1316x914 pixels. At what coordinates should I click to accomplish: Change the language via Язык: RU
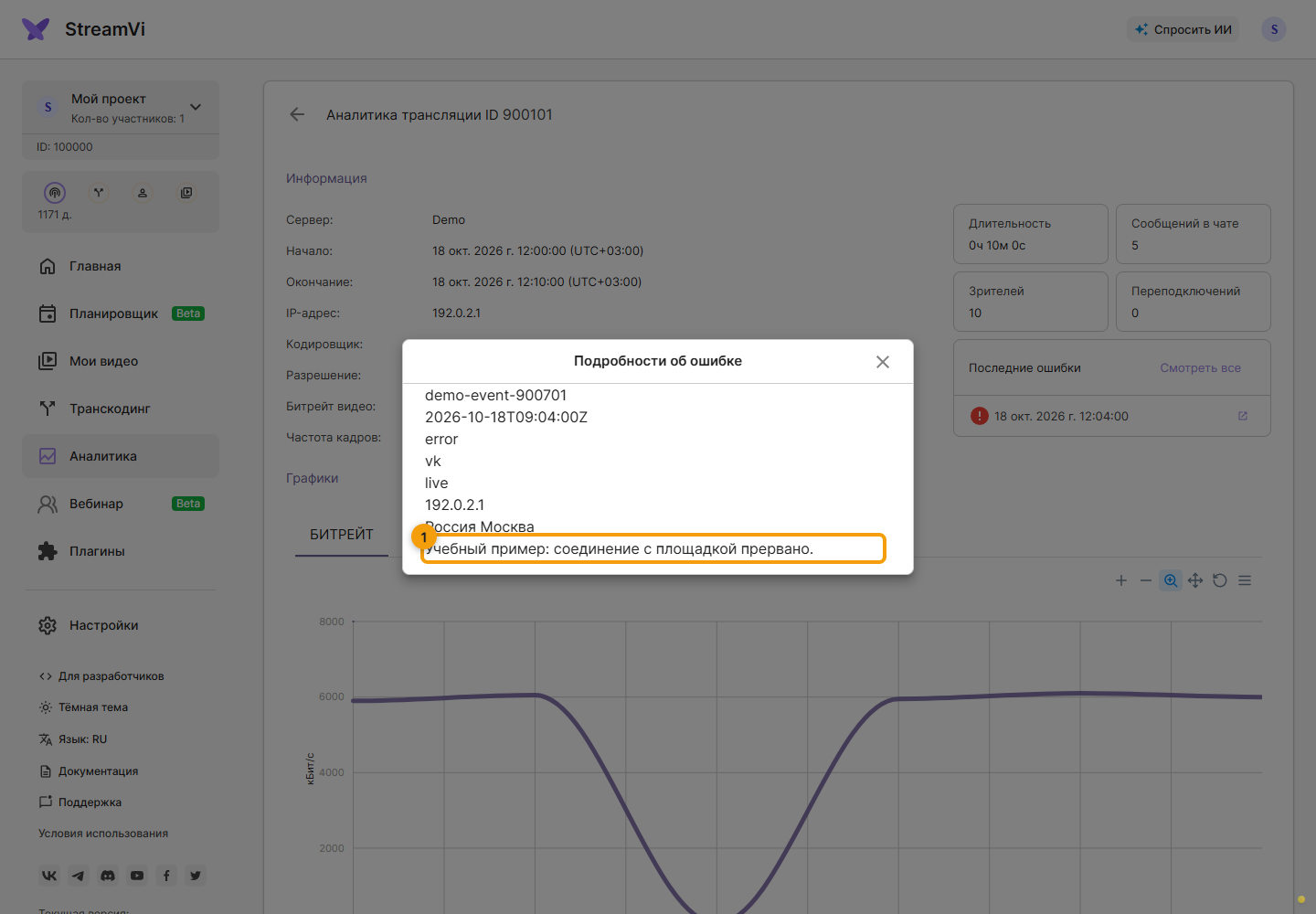[73, 739]
